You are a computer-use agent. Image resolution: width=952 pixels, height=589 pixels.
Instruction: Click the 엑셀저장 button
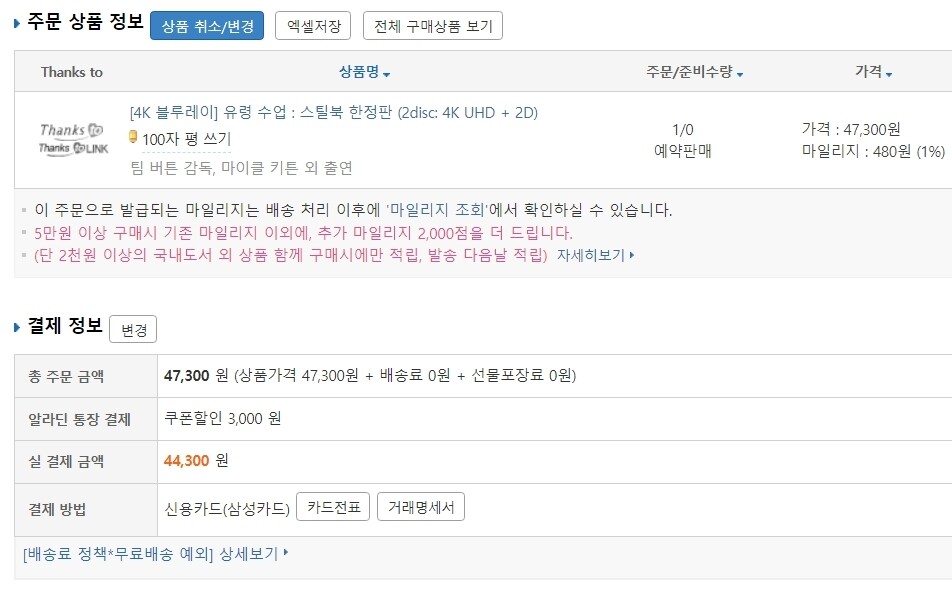[313, 26]
